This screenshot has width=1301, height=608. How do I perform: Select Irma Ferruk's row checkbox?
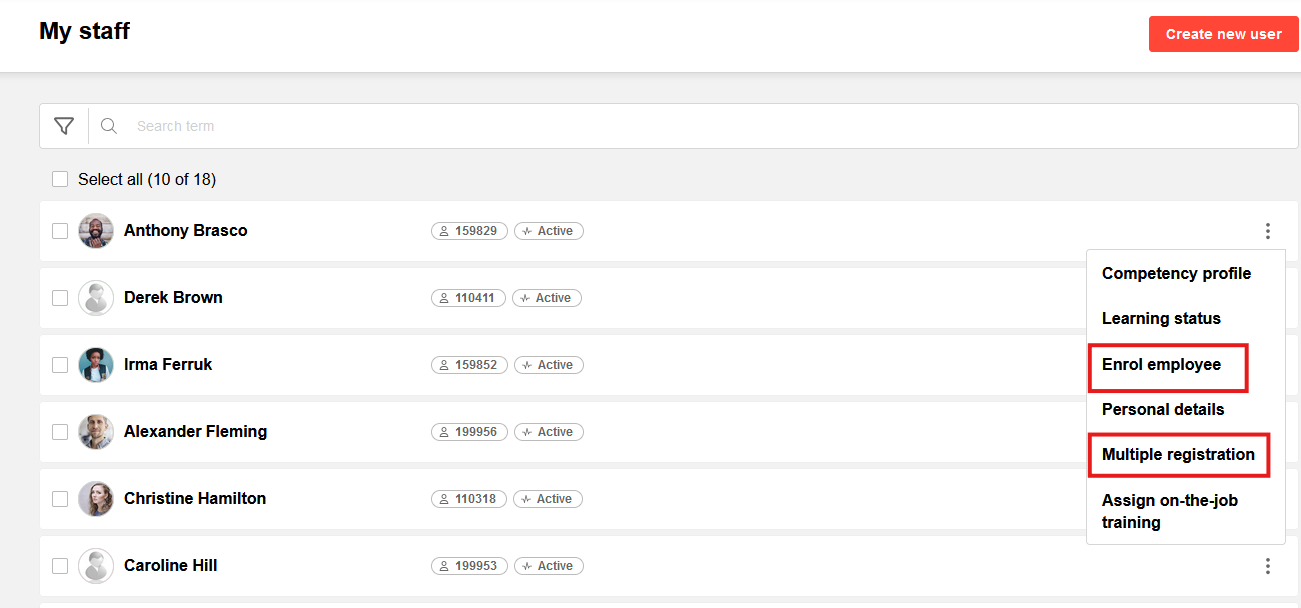pos(60,365)
